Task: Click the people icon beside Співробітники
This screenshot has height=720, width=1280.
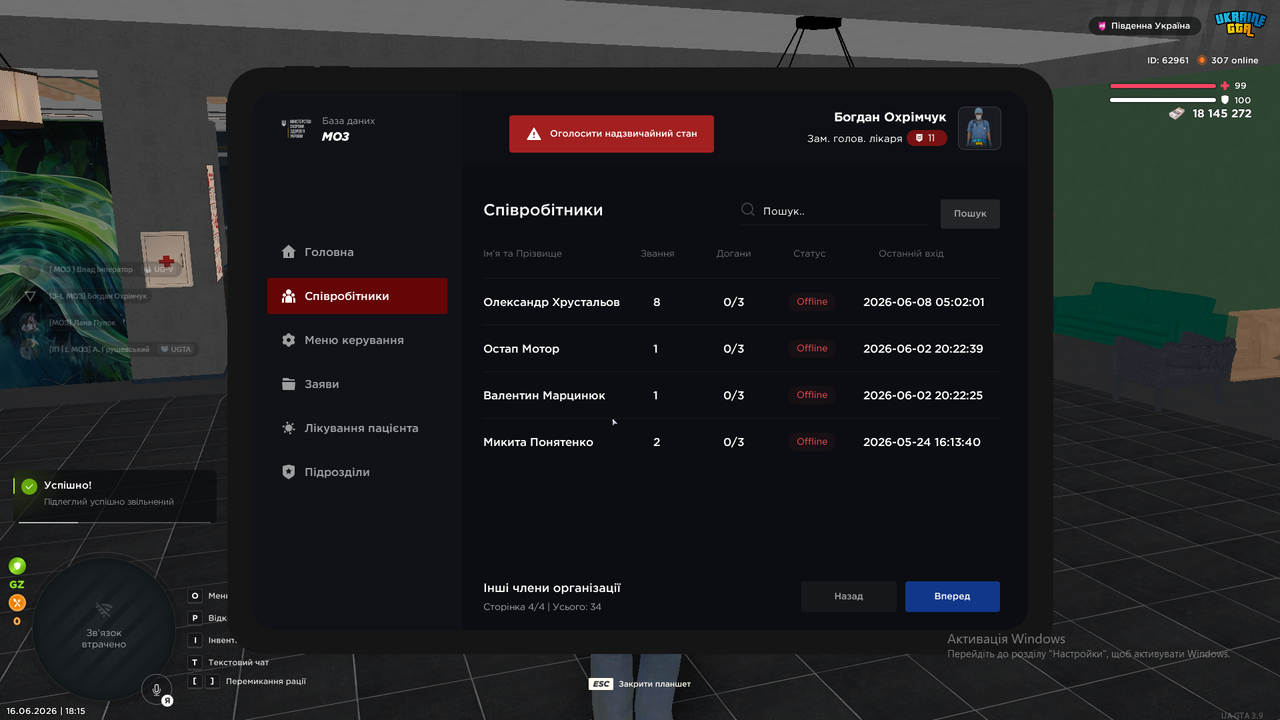Action: 289,296
